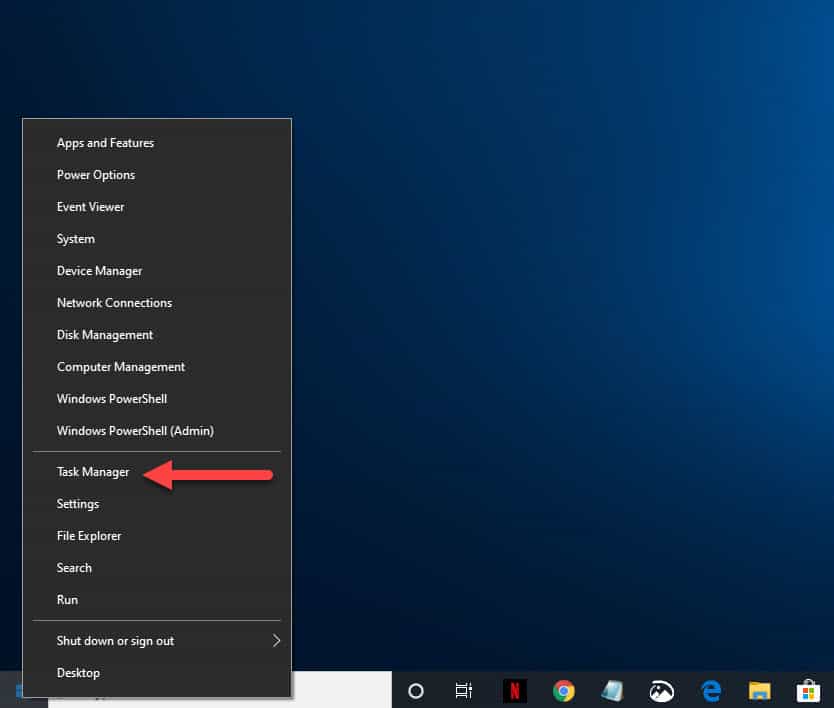Image resolution: width=834 pixels, height=708 pixels.
Task: Click the Cortana circle icon on taskbar
Action: 415,691
